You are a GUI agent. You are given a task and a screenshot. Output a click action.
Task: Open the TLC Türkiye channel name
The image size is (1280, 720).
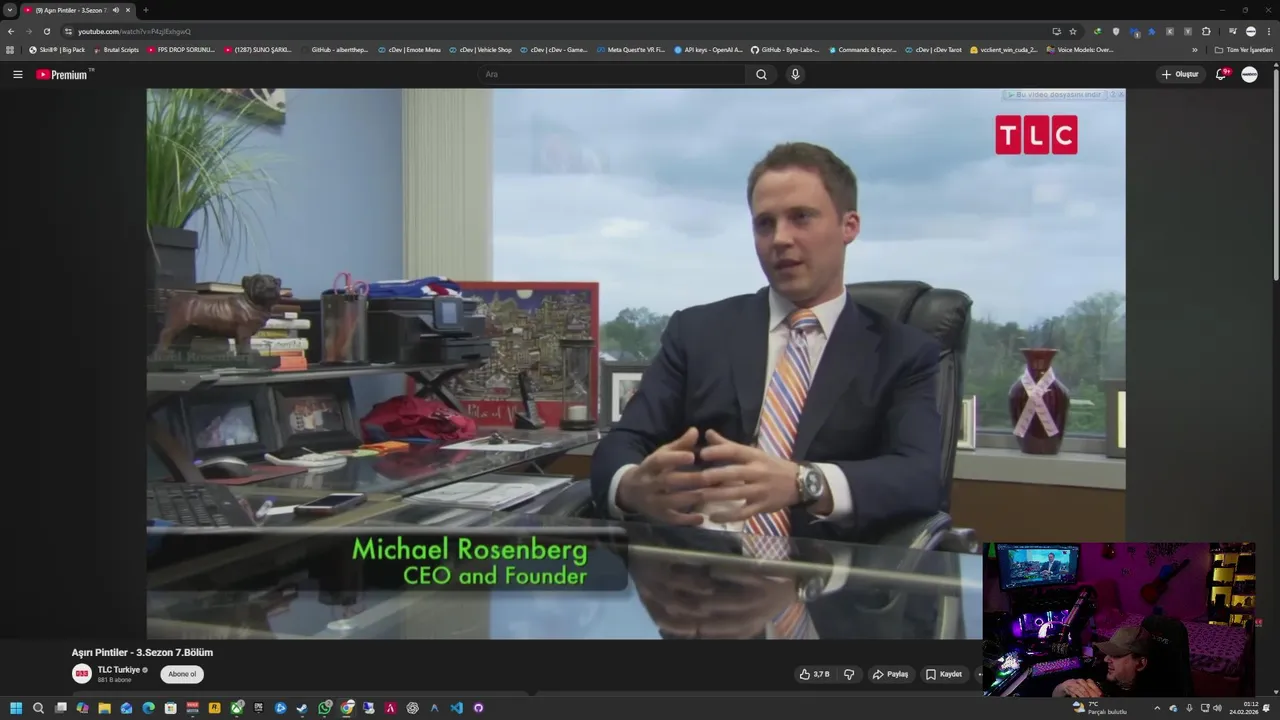tap(119, 670)
